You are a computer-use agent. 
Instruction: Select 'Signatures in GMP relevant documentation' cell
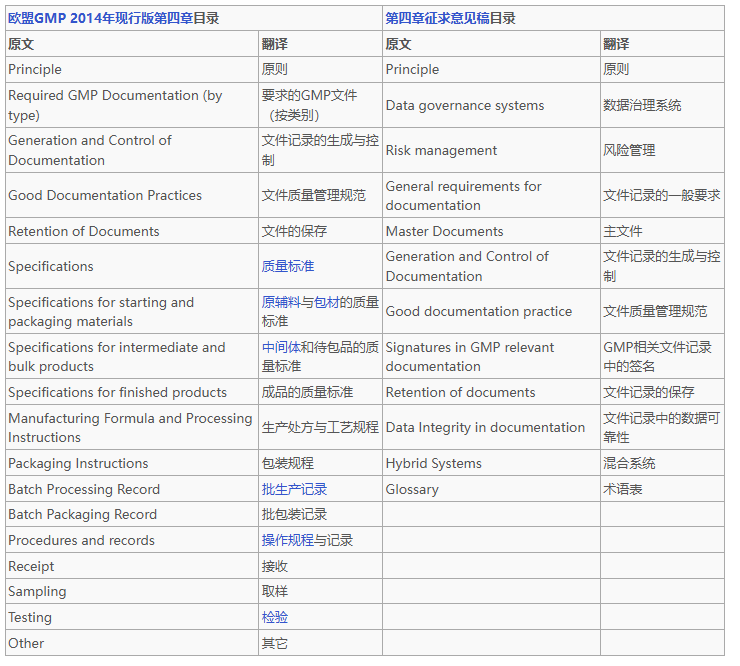[491, 356]
